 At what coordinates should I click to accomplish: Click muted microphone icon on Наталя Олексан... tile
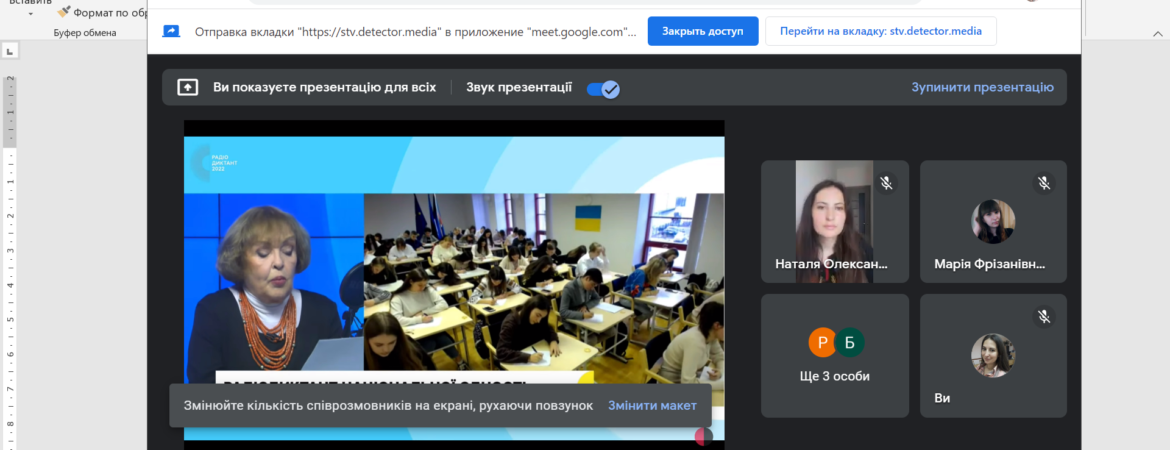886,183
